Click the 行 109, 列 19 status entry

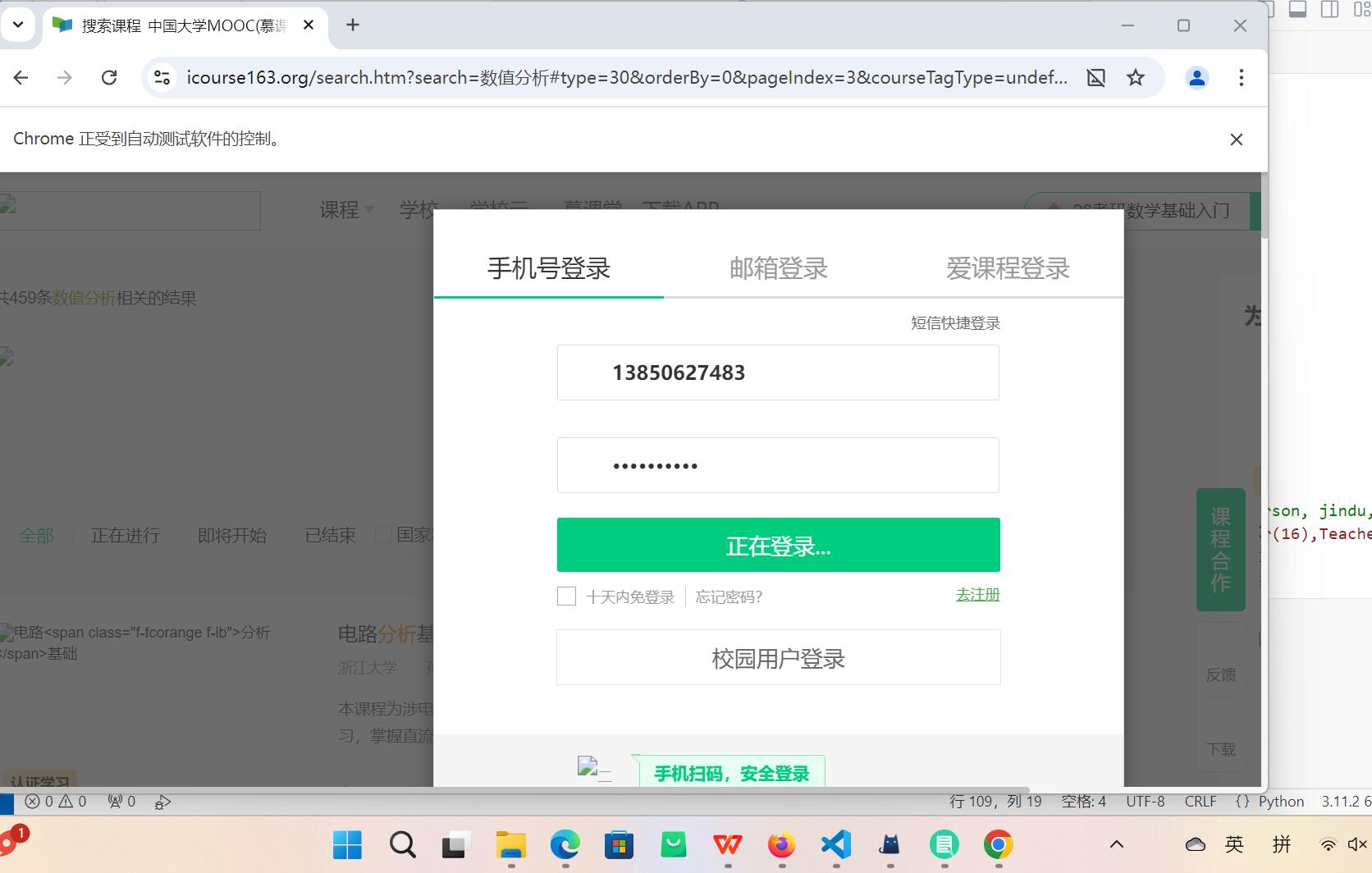click(x=995, y=802)
